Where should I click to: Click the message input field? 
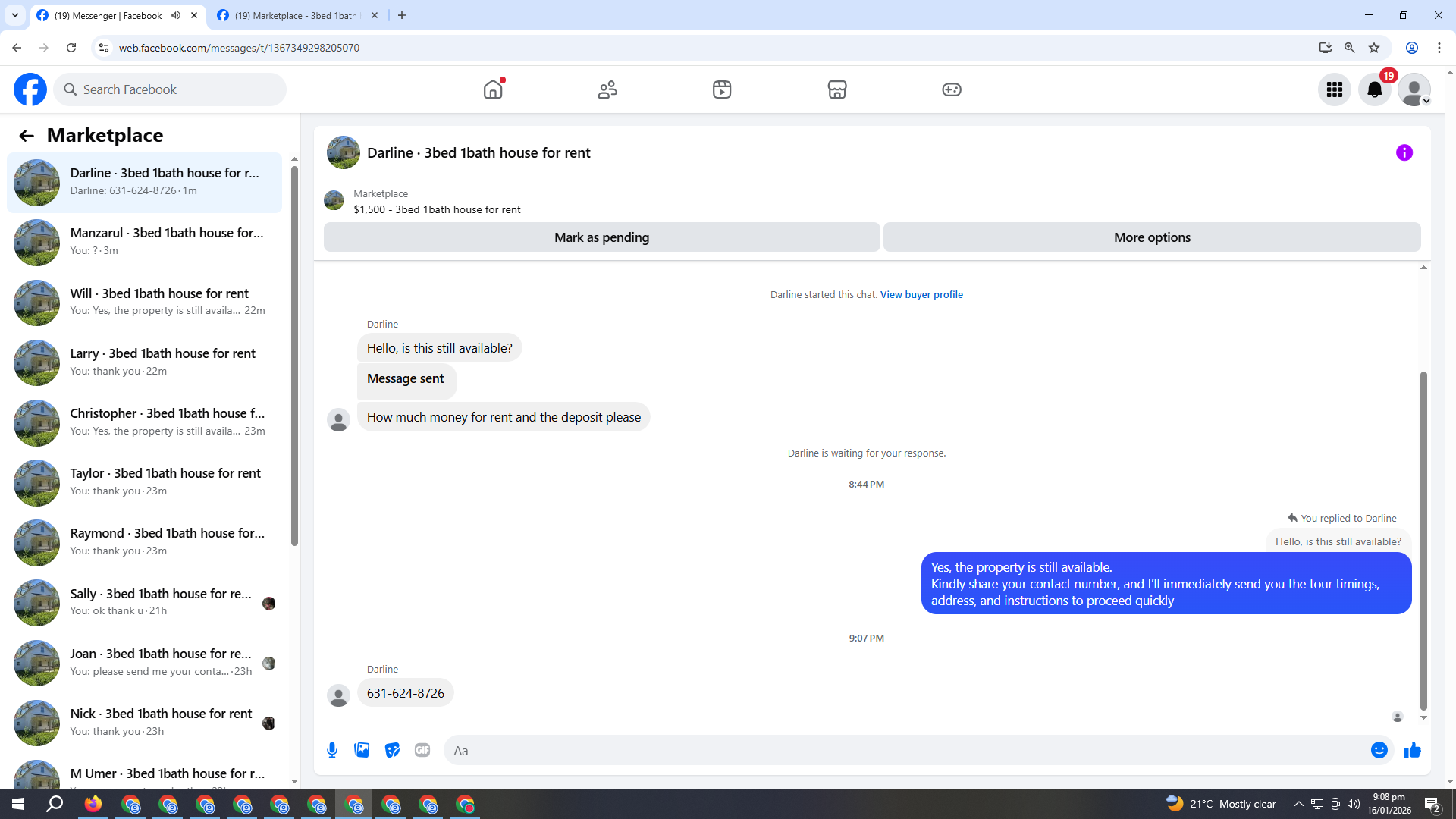click(902, 750)
